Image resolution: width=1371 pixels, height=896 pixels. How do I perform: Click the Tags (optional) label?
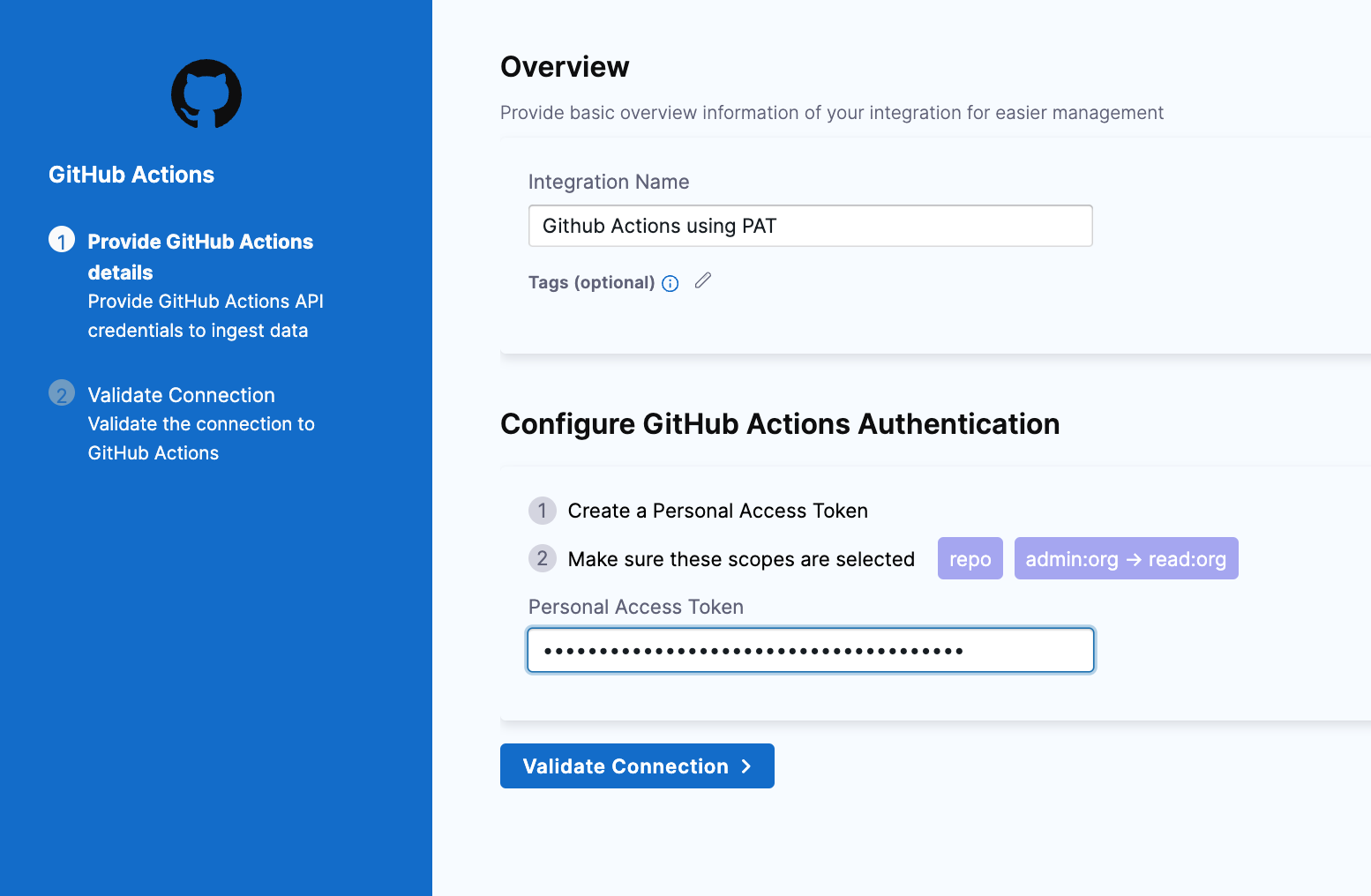[589, 282]
